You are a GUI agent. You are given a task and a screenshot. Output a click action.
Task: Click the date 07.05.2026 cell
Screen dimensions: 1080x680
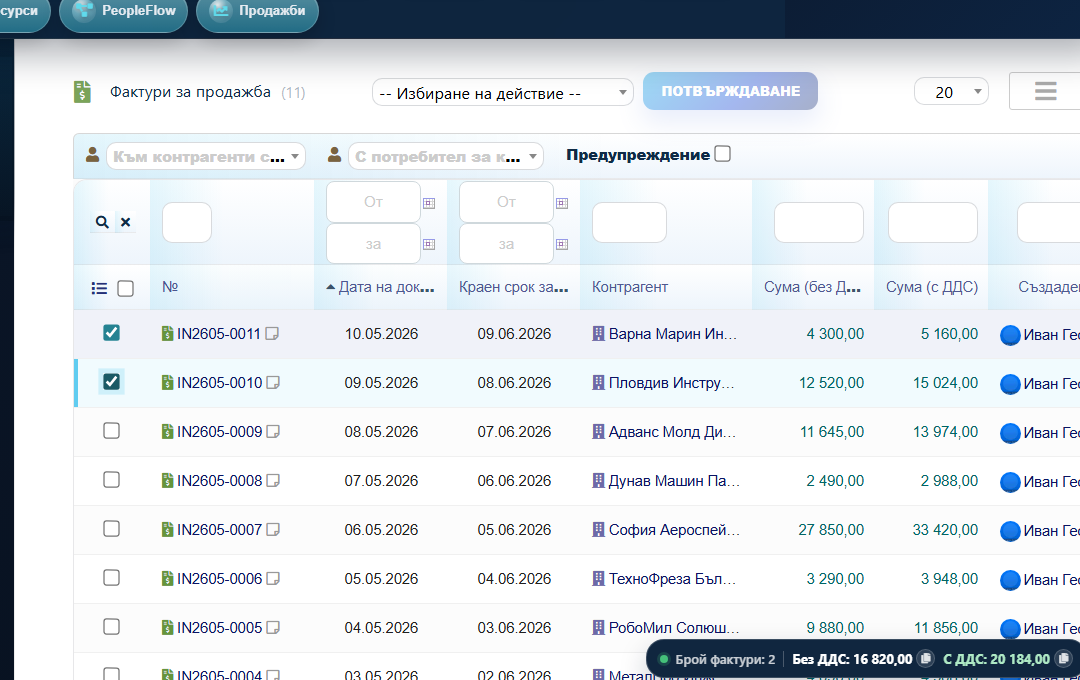(381, 481)
